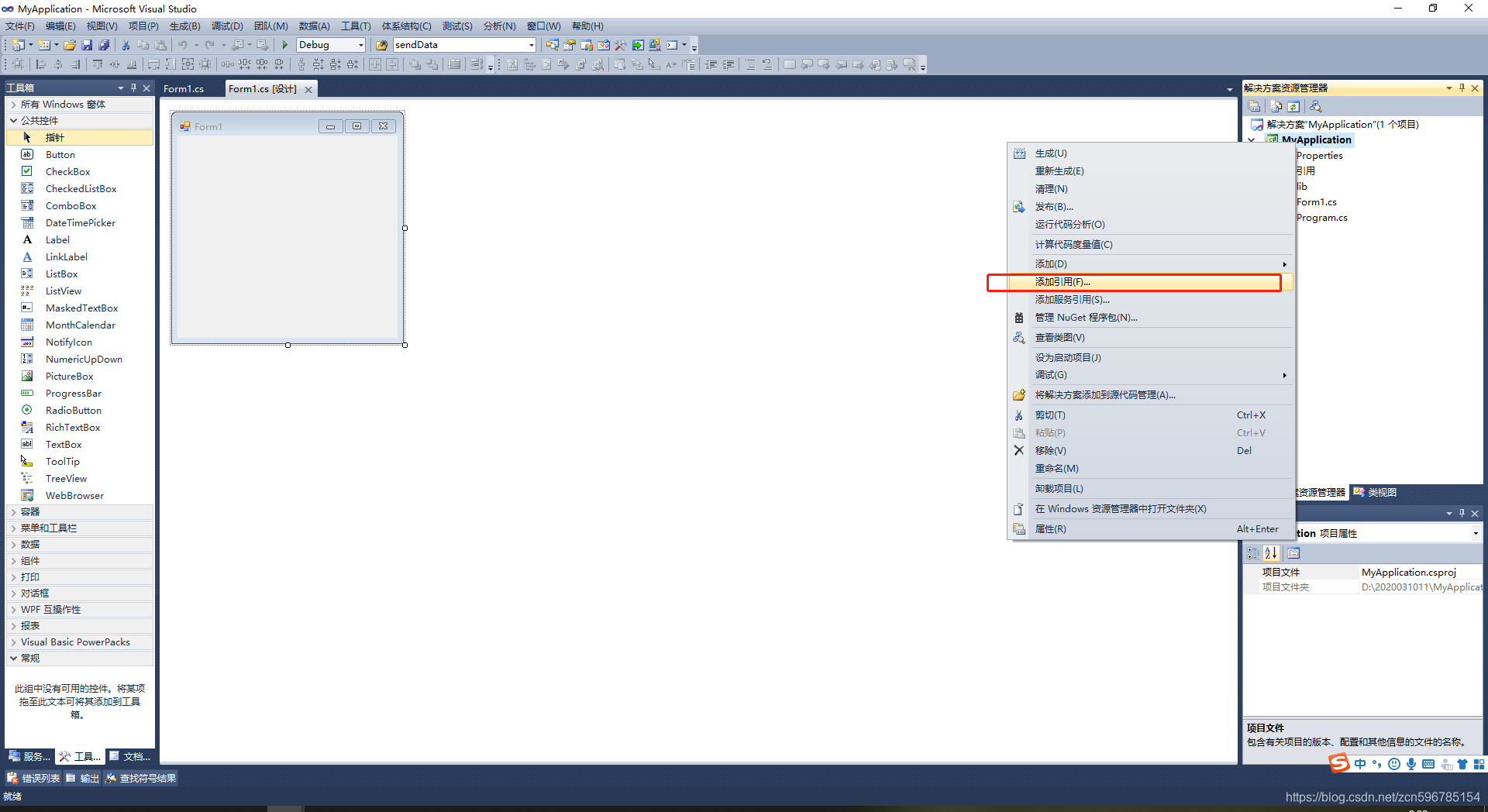The width and height of the screenshot is (1488, 812).
Task: Click the Bring to Front layout icon
Action: [x=415, y=64]
